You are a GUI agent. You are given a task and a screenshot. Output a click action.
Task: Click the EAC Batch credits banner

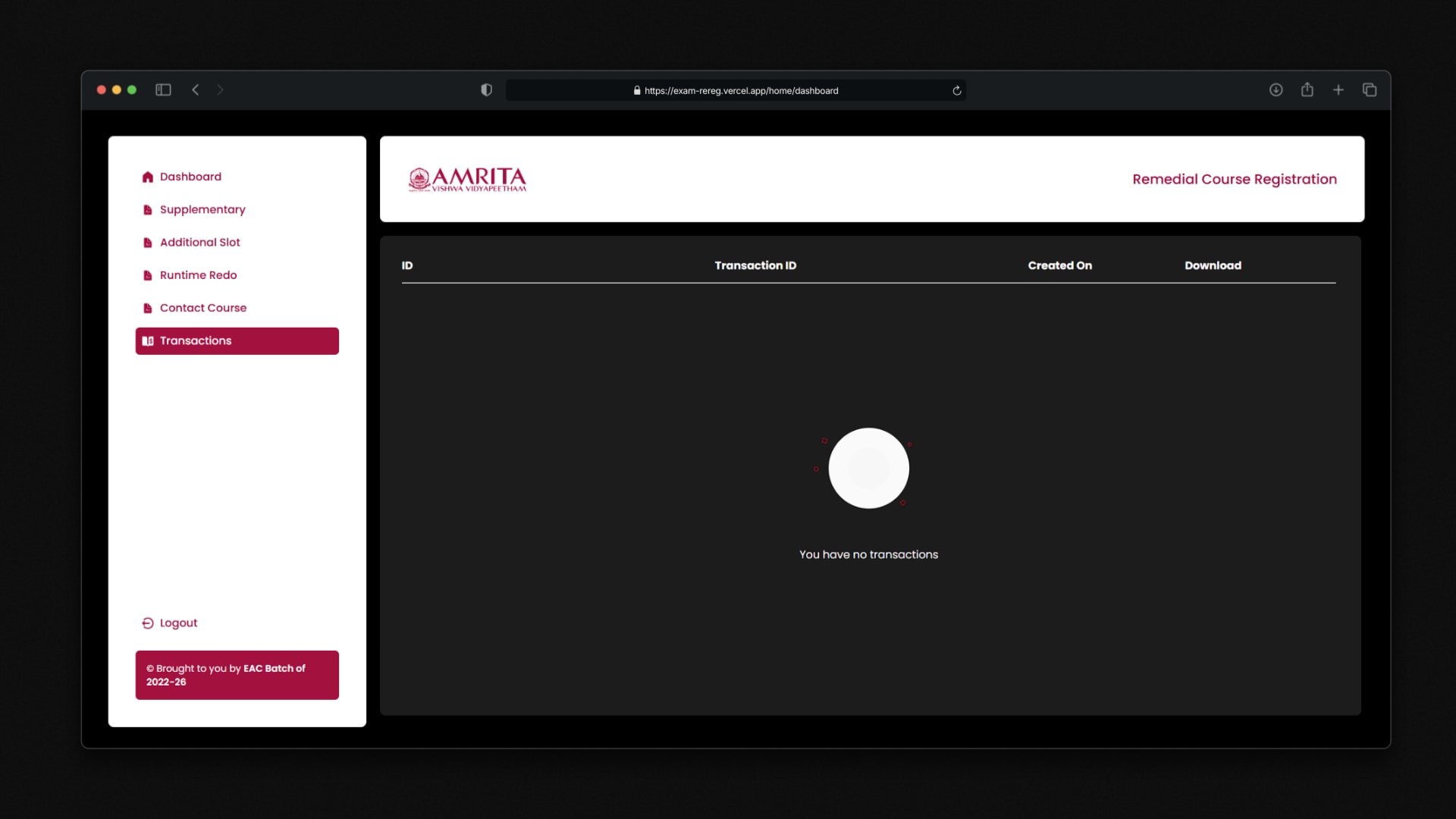click(x=237, y=675)
